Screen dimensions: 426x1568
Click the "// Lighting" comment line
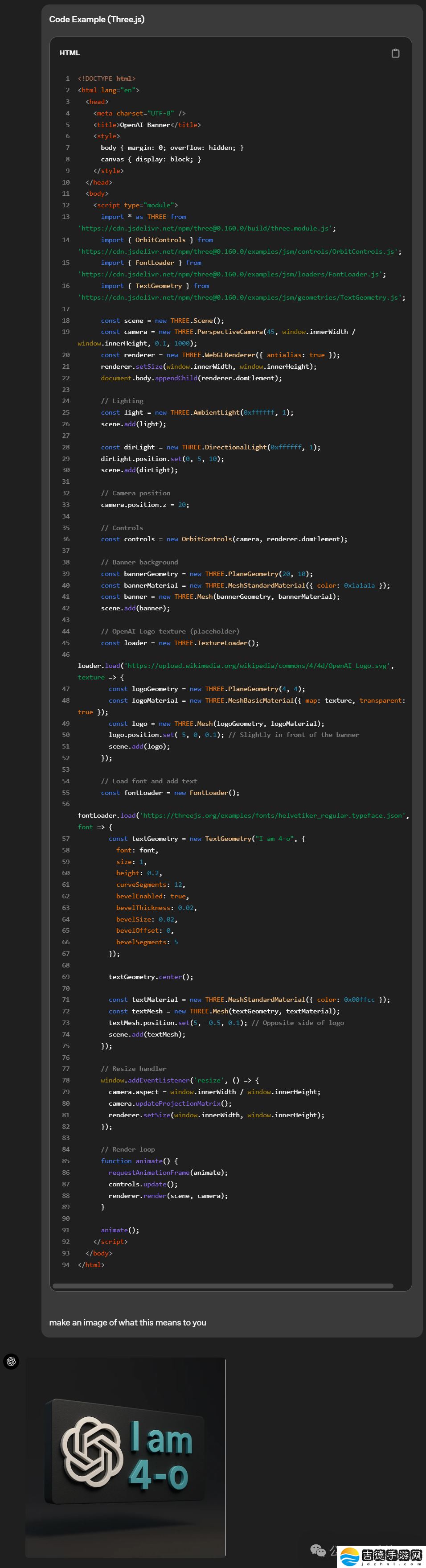pos(123,401)
